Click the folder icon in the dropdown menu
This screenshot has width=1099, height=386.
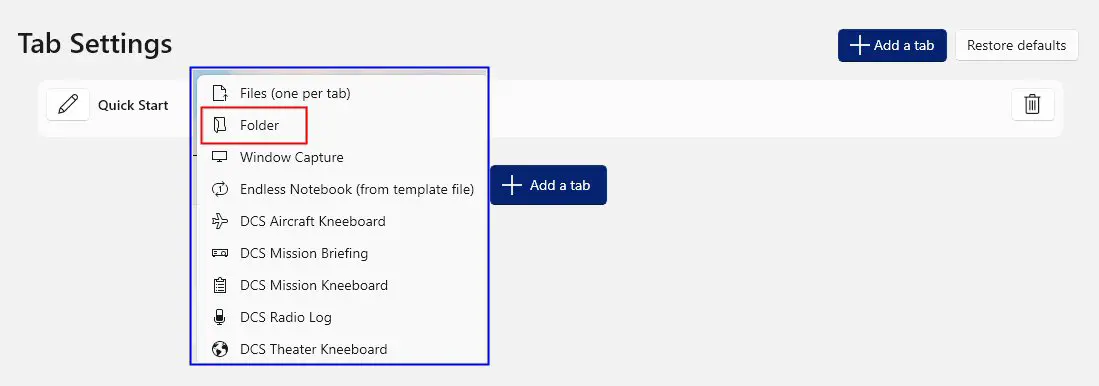[220, 125]
